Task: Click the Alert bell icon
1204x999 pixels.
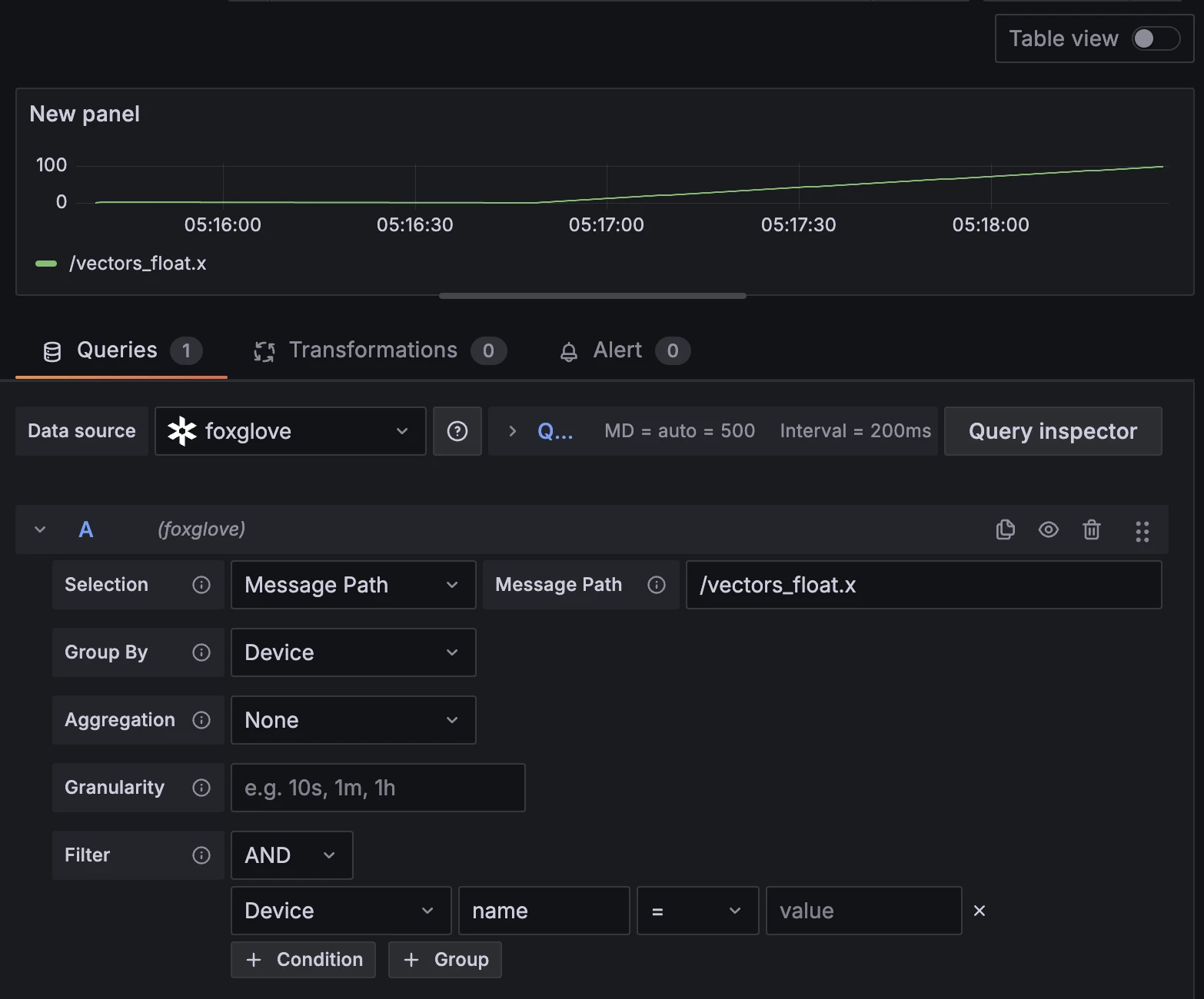Action: coord(569,352)
